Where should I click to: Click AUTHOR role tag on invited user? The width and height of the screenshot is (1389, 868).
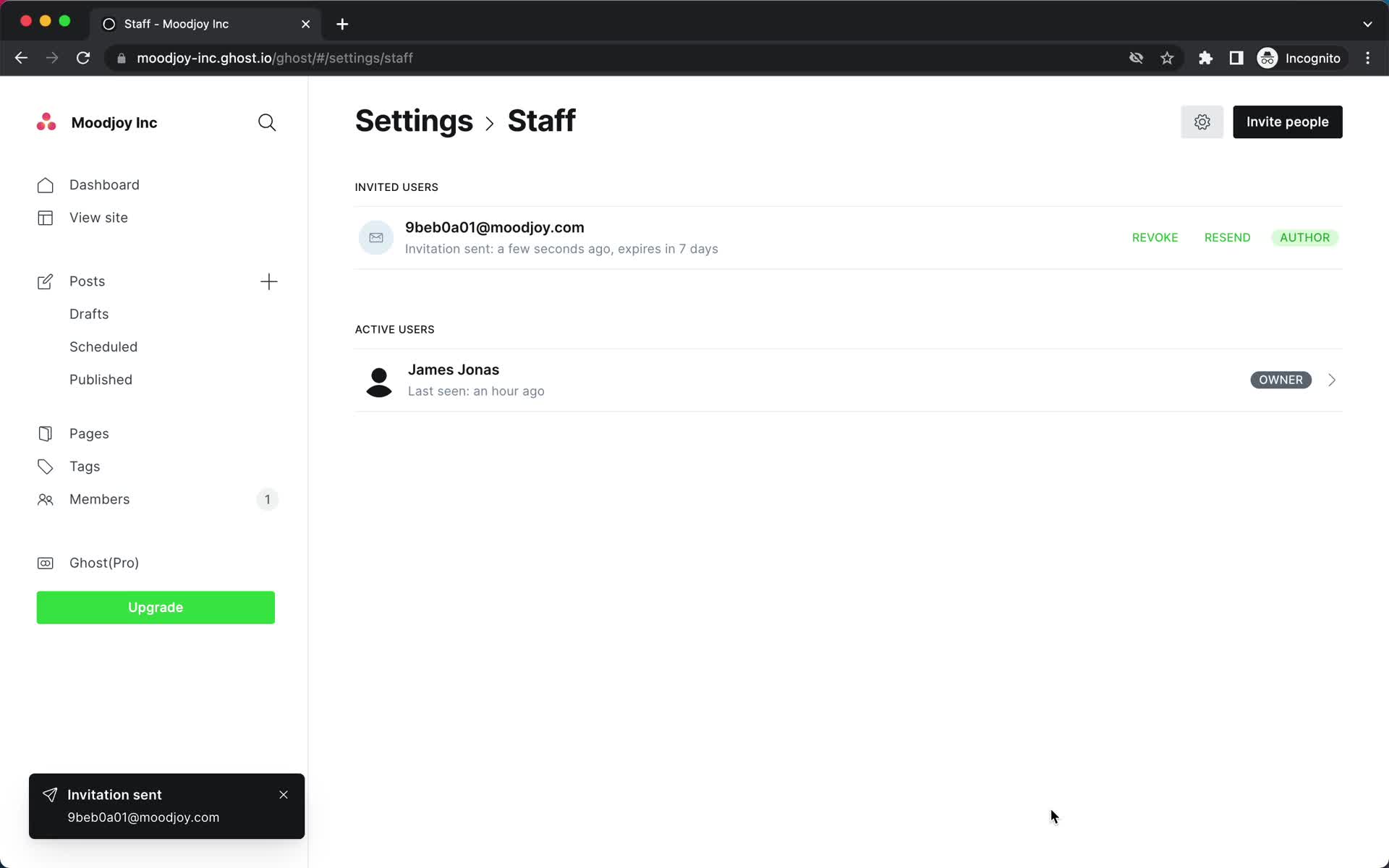tap(1305, 237)
